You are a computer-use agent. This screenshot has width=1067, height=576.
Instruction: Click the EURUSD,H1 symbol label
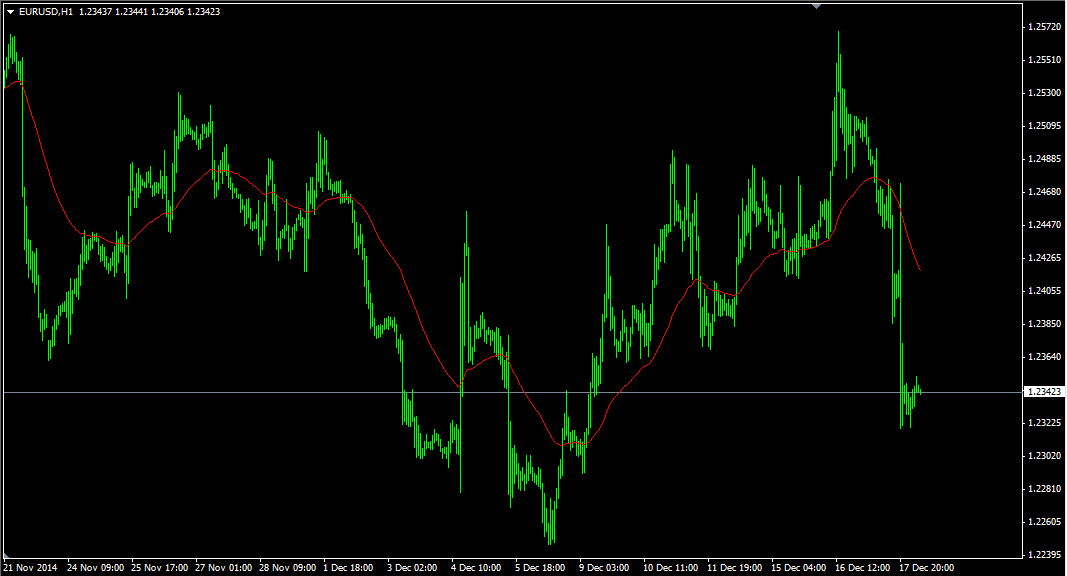46,12
